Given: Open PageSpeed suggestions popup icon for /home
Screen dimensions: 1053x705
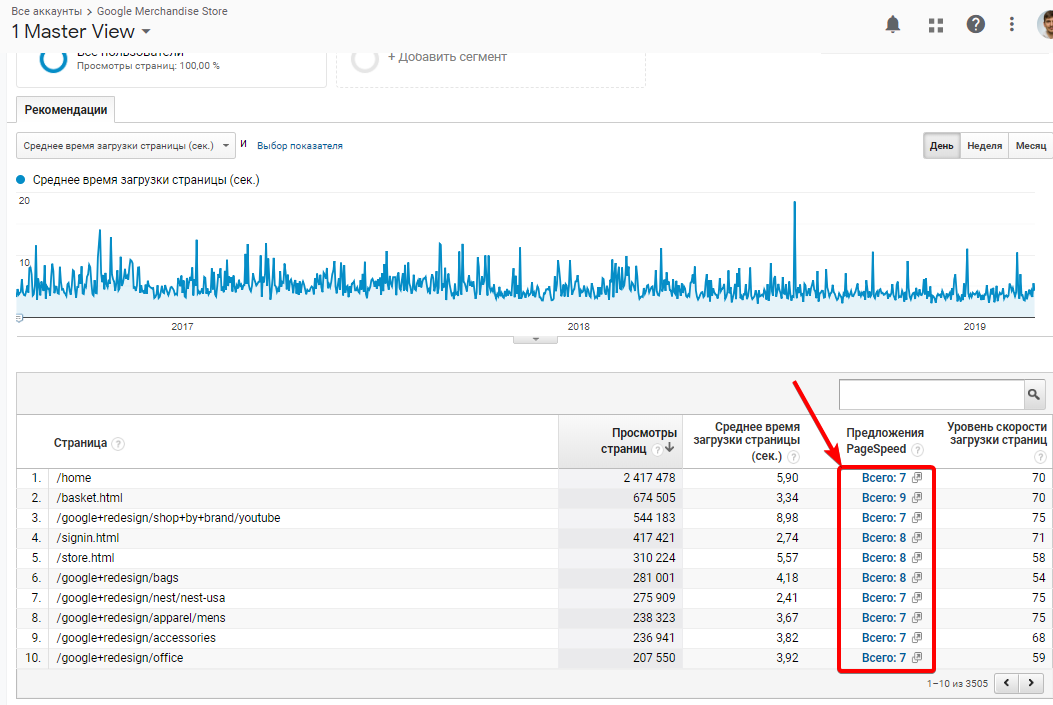Looking at the screenshot, I should [x=916, y=478].
